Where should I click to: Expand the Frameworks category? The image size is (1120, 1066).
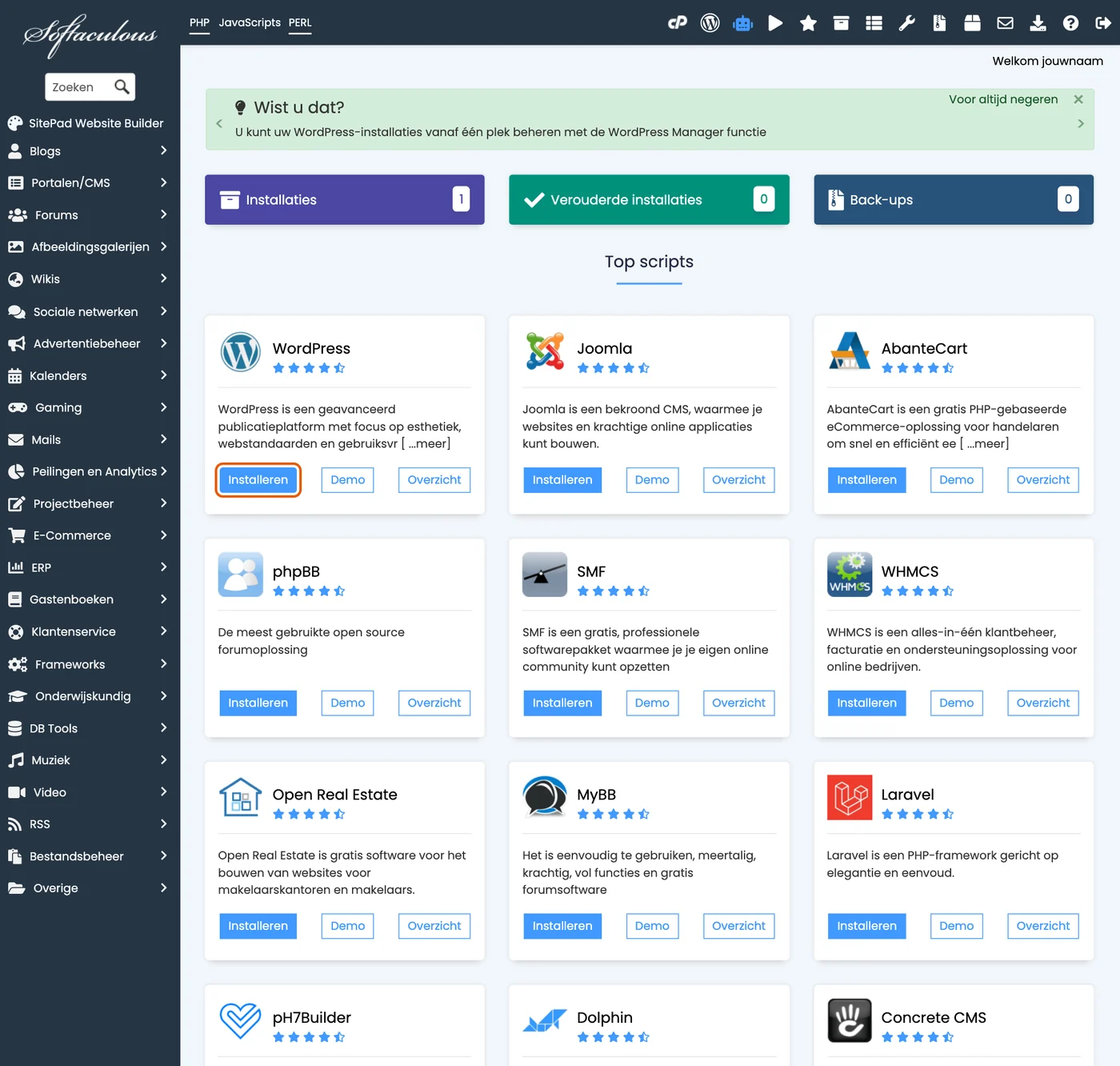90,664
